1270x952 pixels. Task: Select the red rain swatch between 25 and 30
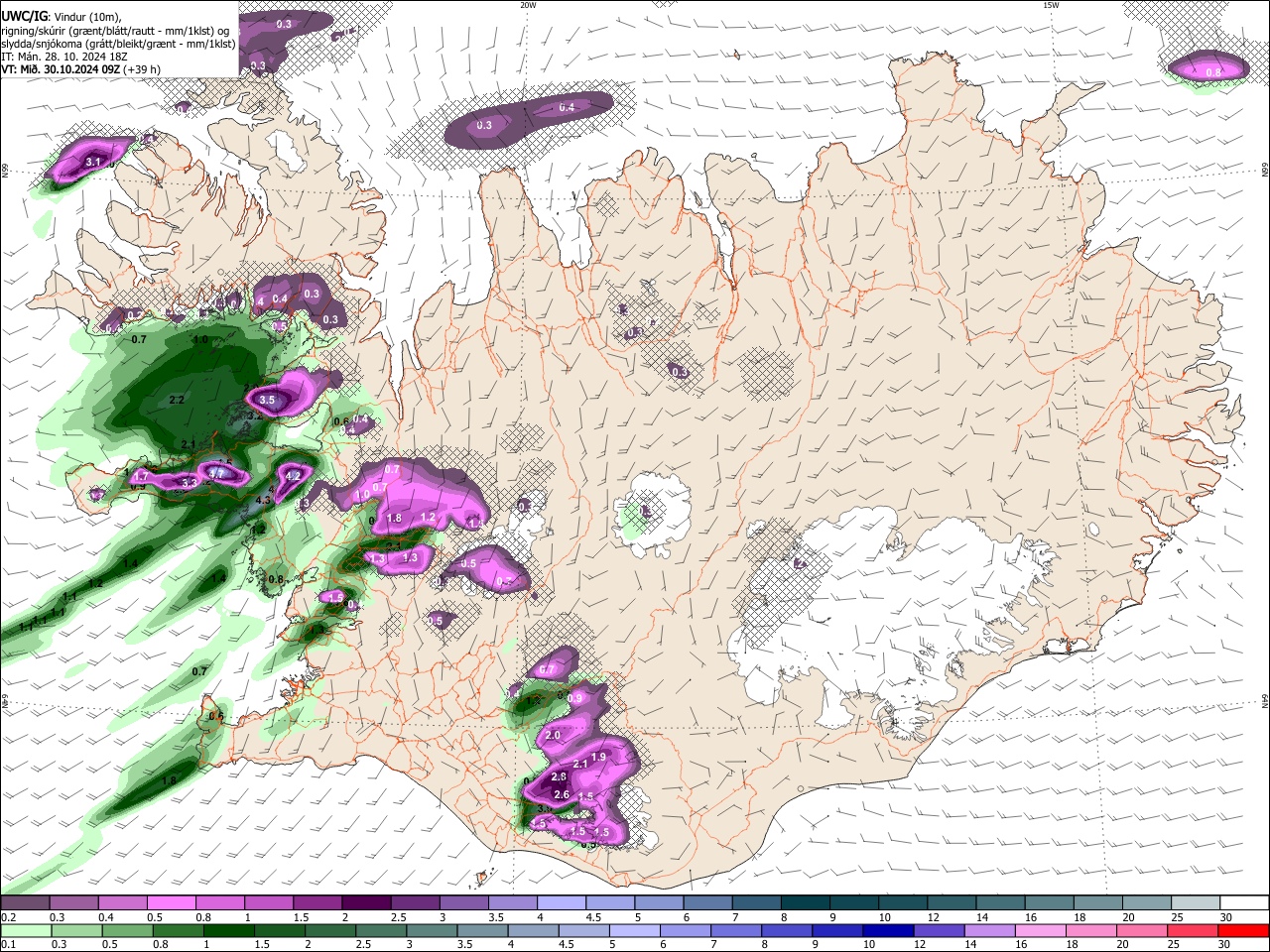click(x=1192, y=930)
